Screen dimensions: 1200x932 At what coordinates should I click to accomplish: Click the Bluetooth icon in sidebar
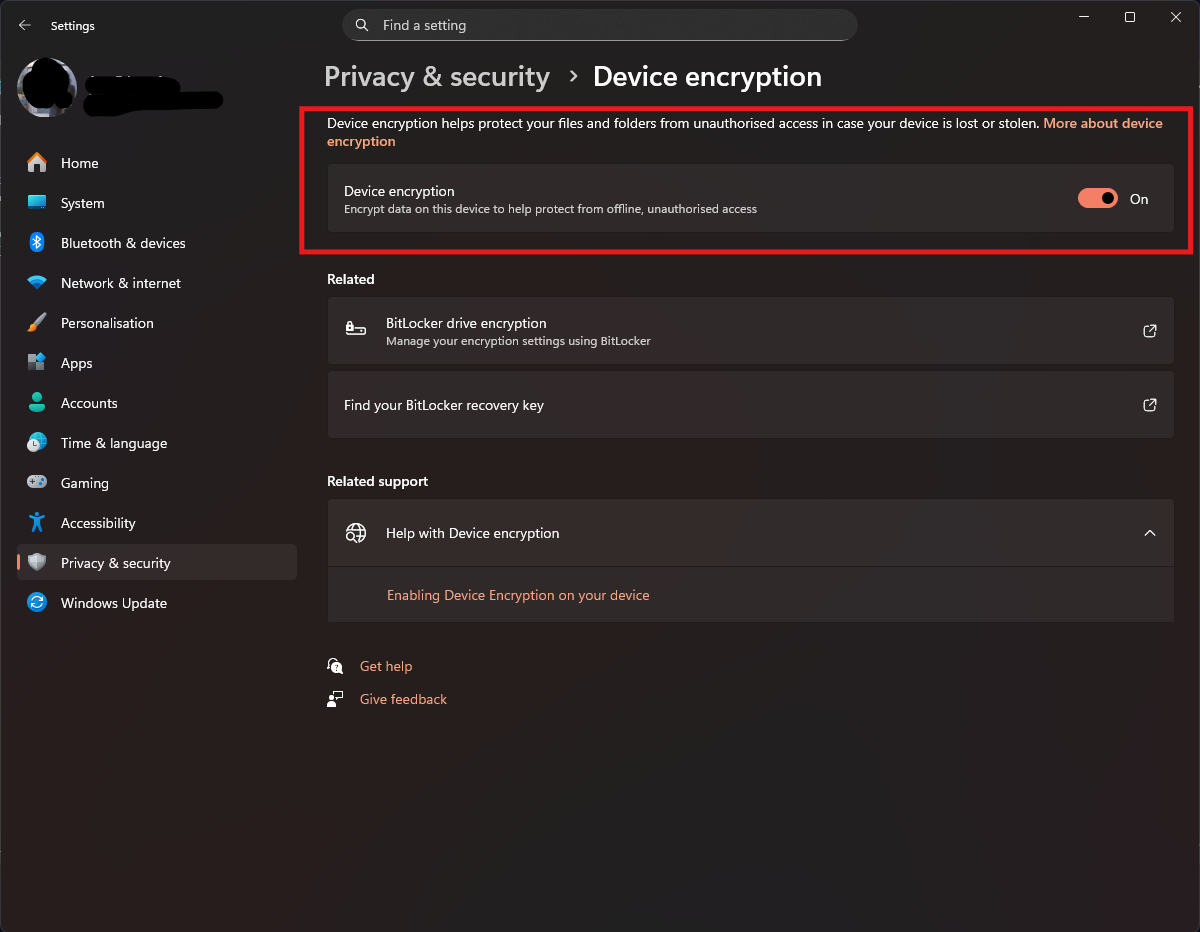(37, 243)
